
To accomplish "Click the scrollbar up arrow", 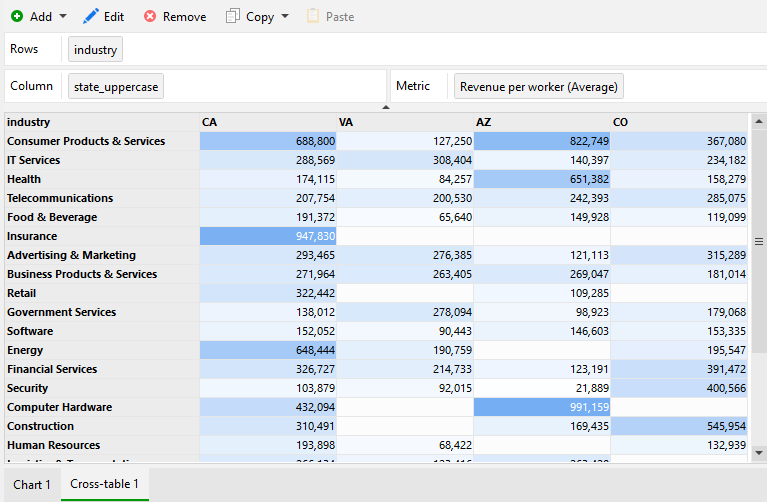I will coord(759,121).
